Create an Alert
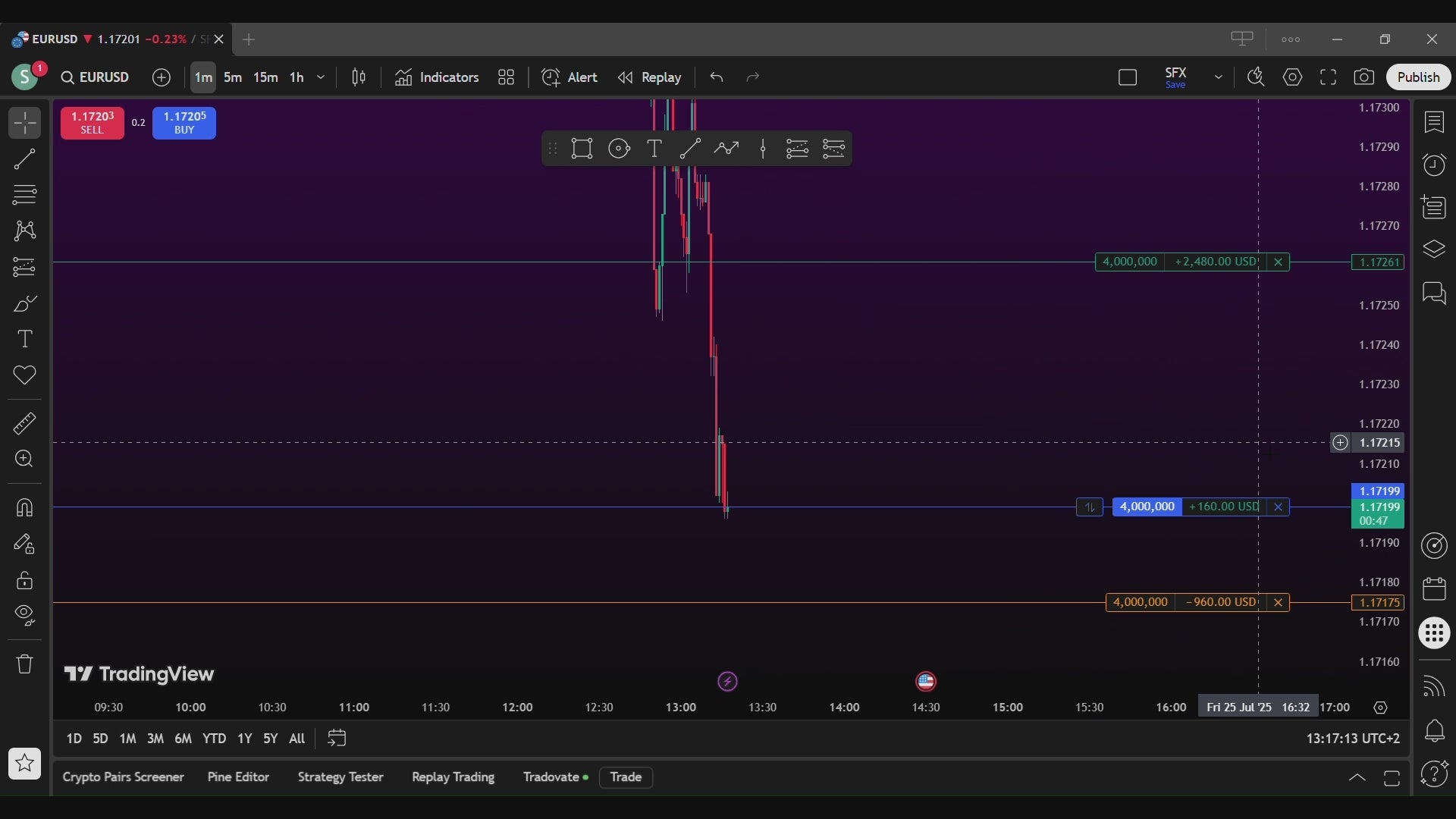The image size is (1456, 819). point(570,77)
